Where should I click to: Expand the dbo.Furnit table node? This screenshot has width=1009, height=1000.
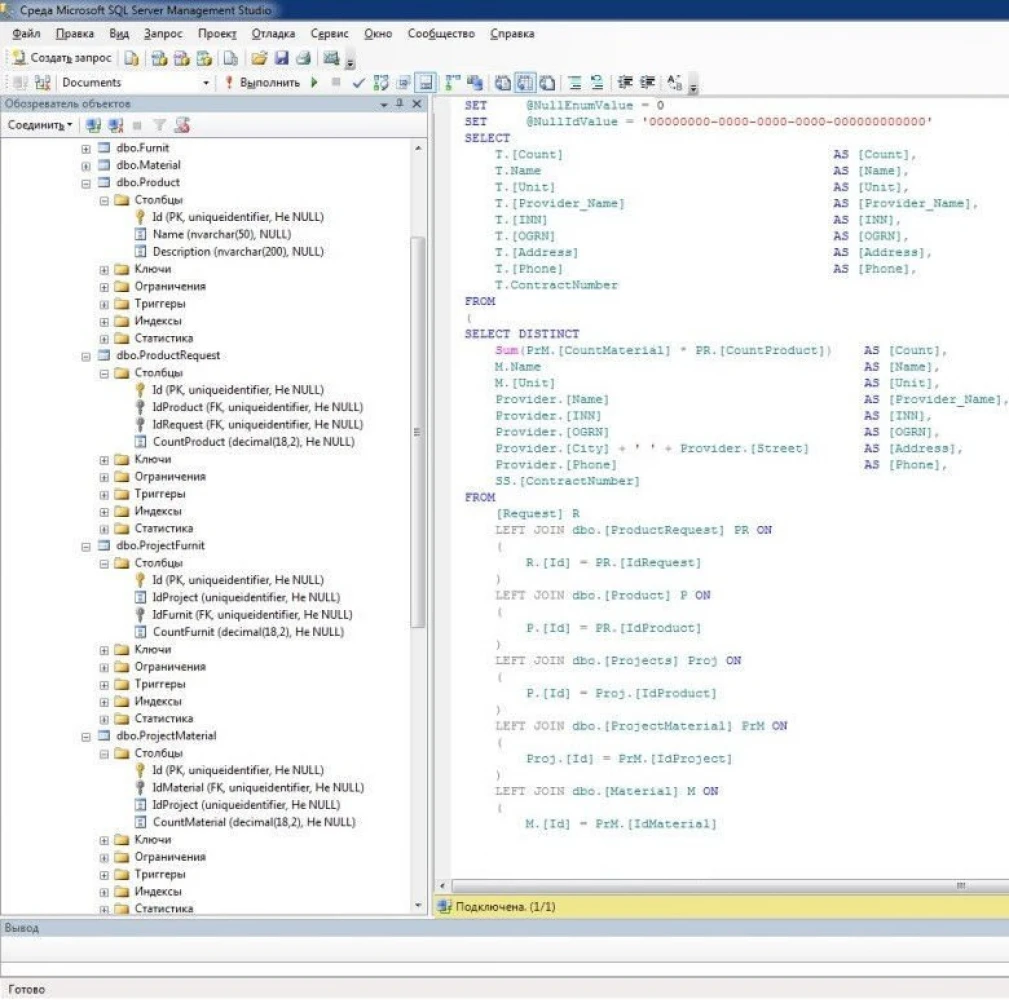pyautogui.click(x=86, y=149)
